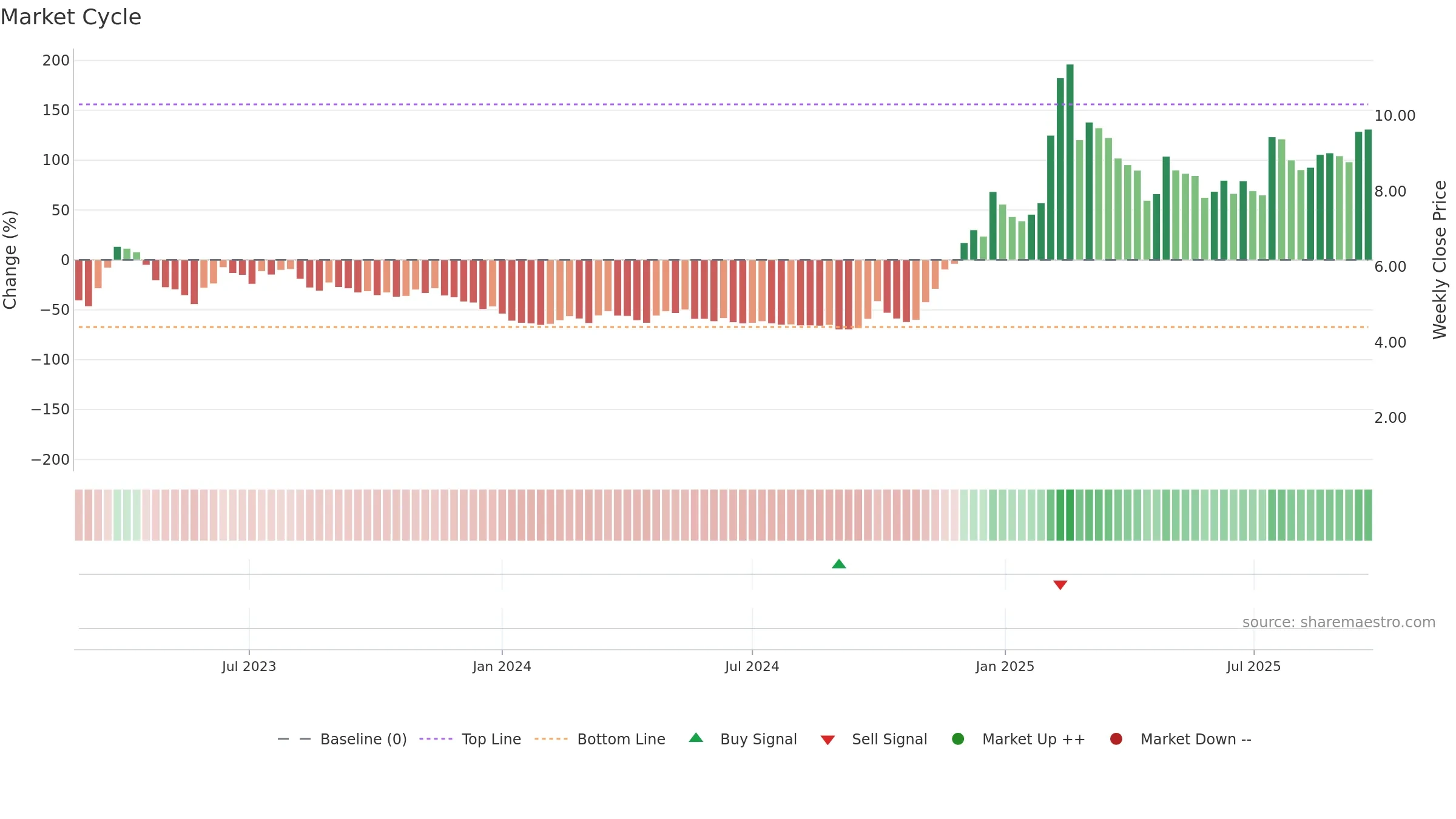Click the green buy signal triangle marker
Viewport: 1456px width, 819px height.
coord(839,564)
